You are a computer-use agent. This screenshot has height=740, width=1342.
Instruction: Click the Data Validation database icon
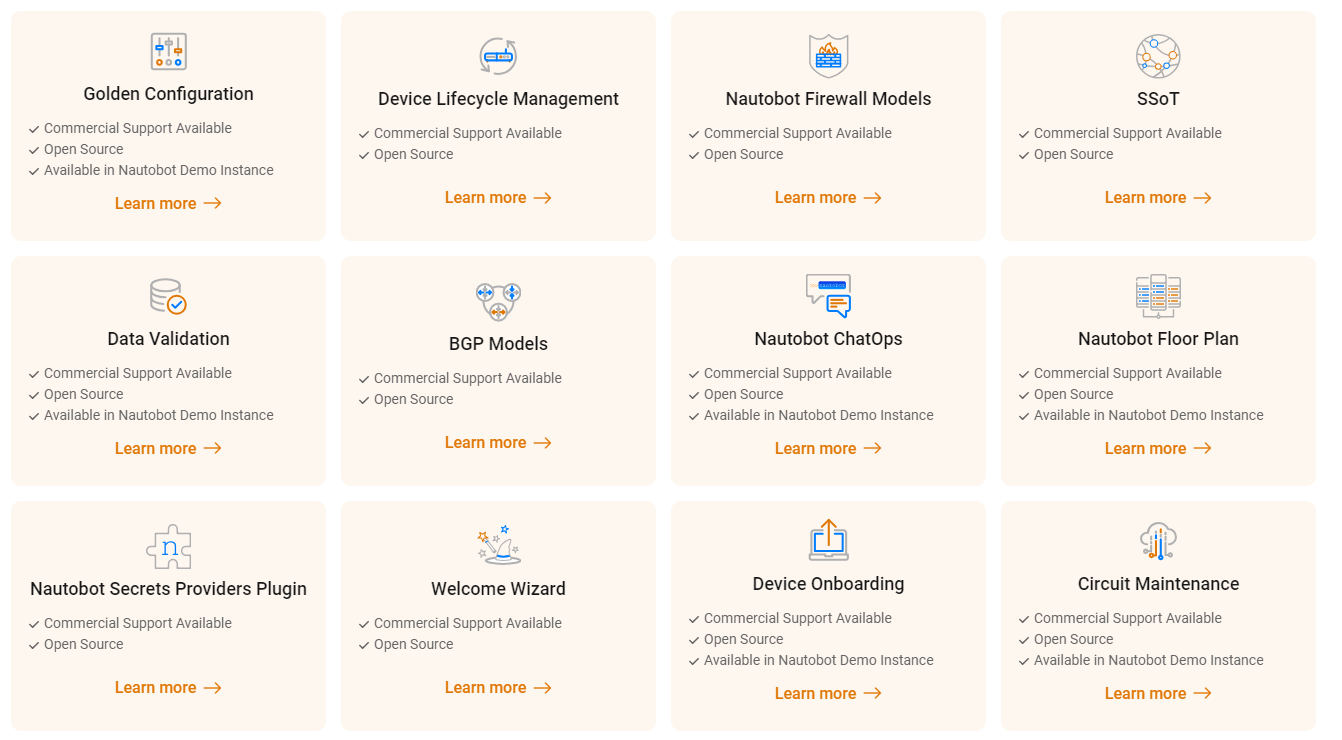click(x=168, y=297)
